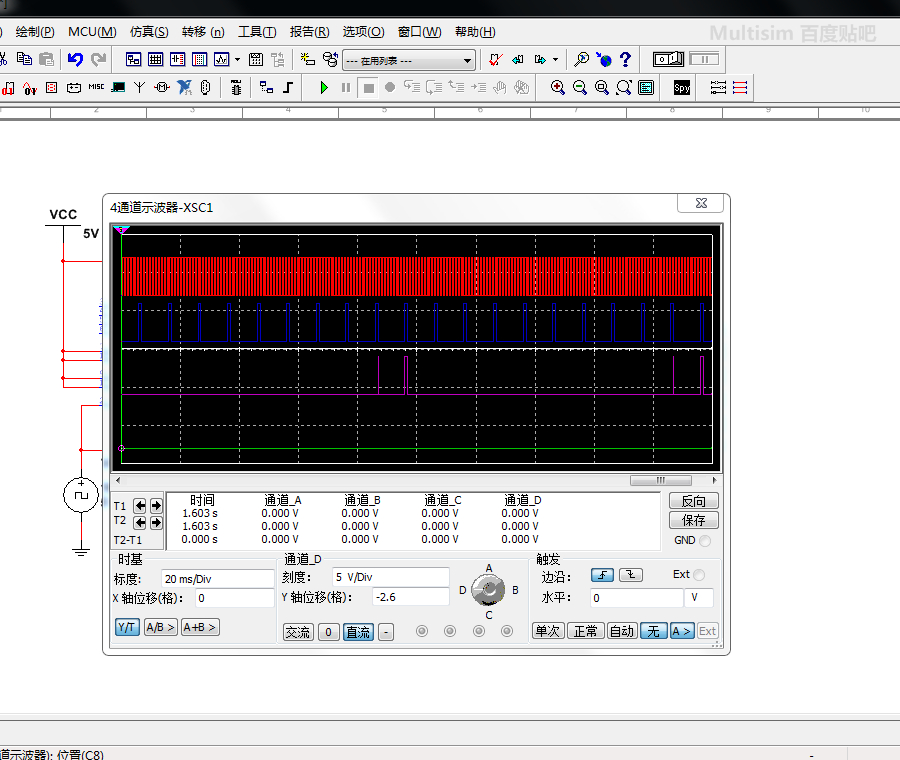Click the zoom out magnifier icon
900x760 pixels.
[x=580, y=88]
